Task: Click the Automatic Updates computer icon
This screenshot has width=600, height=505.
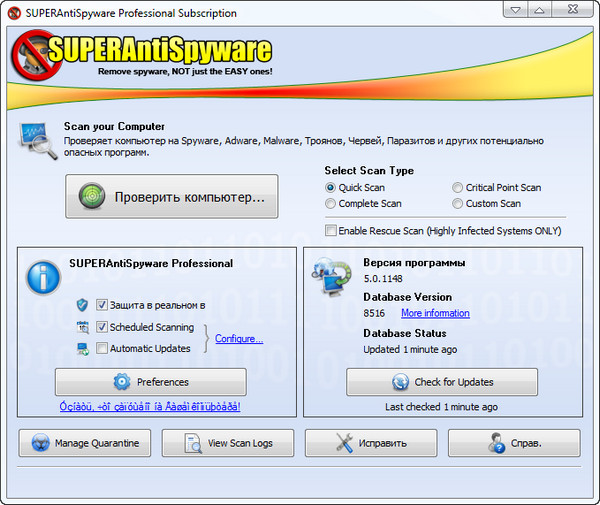Action: coord(81,349)
